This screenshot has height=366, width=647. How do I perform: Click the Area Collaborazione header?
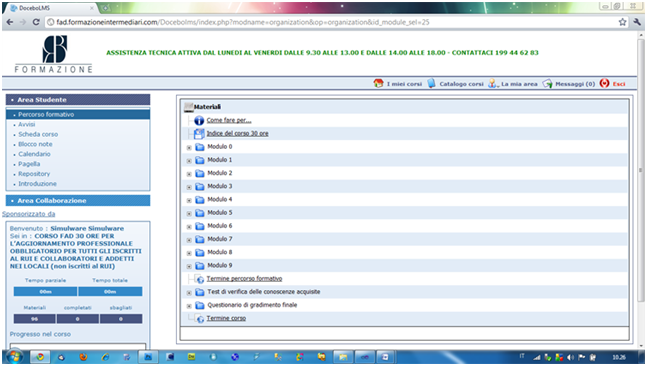pos(78,201)
